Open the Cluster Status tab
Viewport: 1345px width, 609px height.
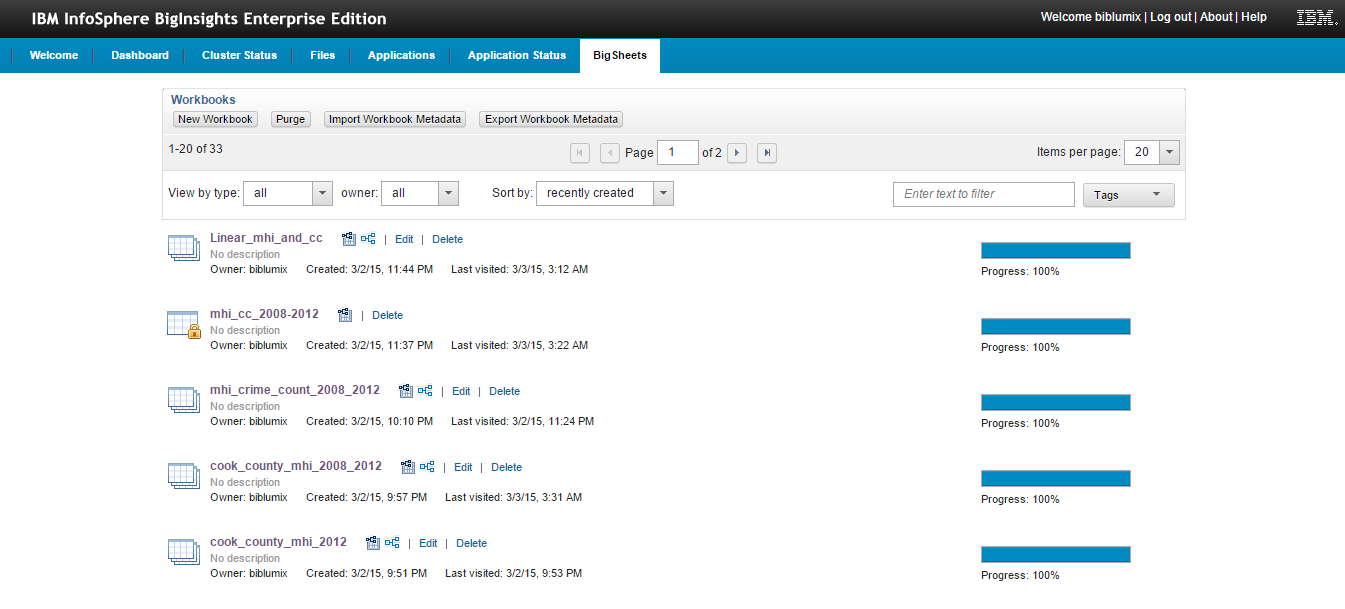(239, 55)
